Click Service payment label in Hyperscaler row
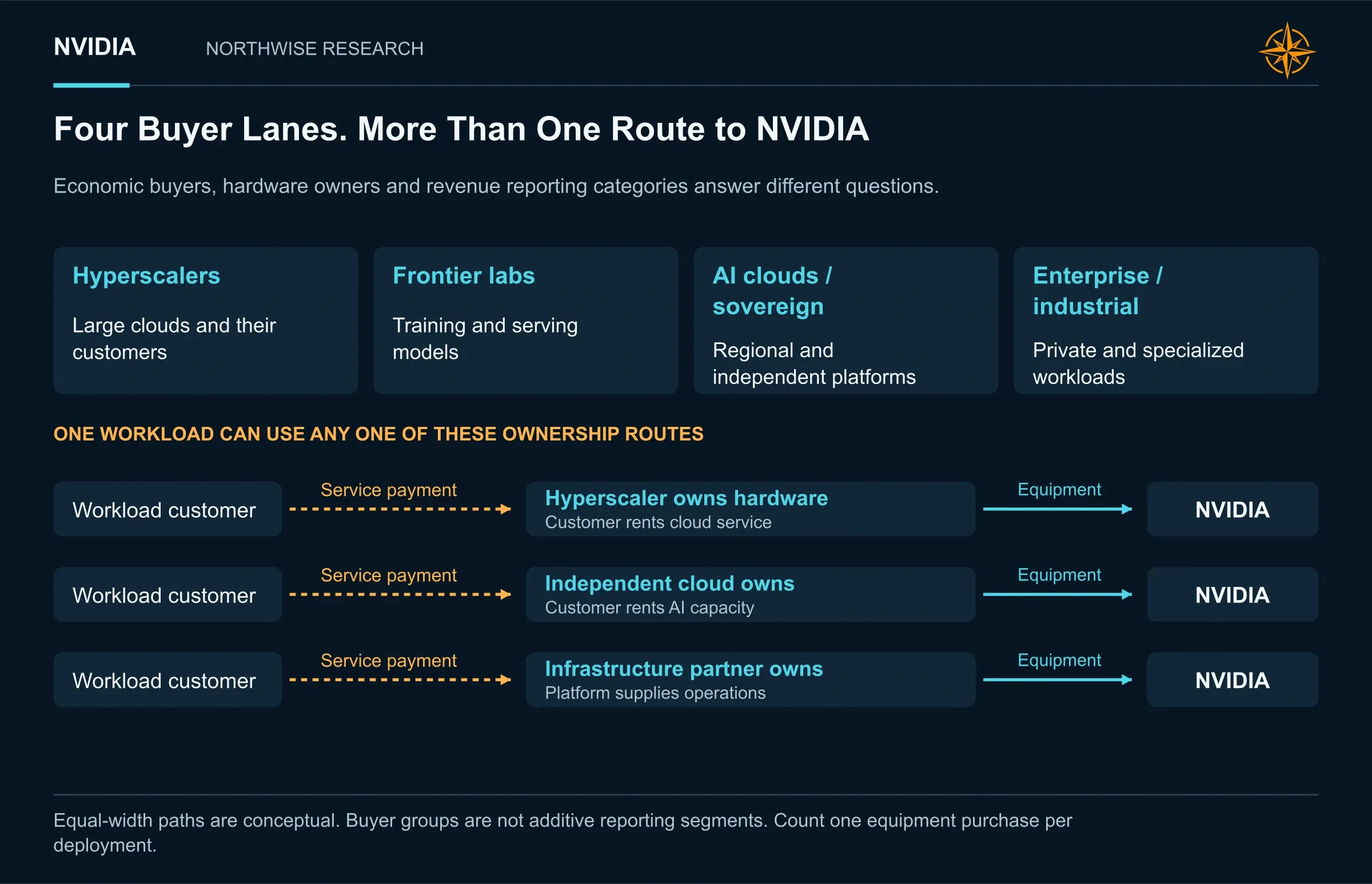Image resolution: width=1372 pixels, height=884 pixels. pyautogui.click(x=389, y=490)
